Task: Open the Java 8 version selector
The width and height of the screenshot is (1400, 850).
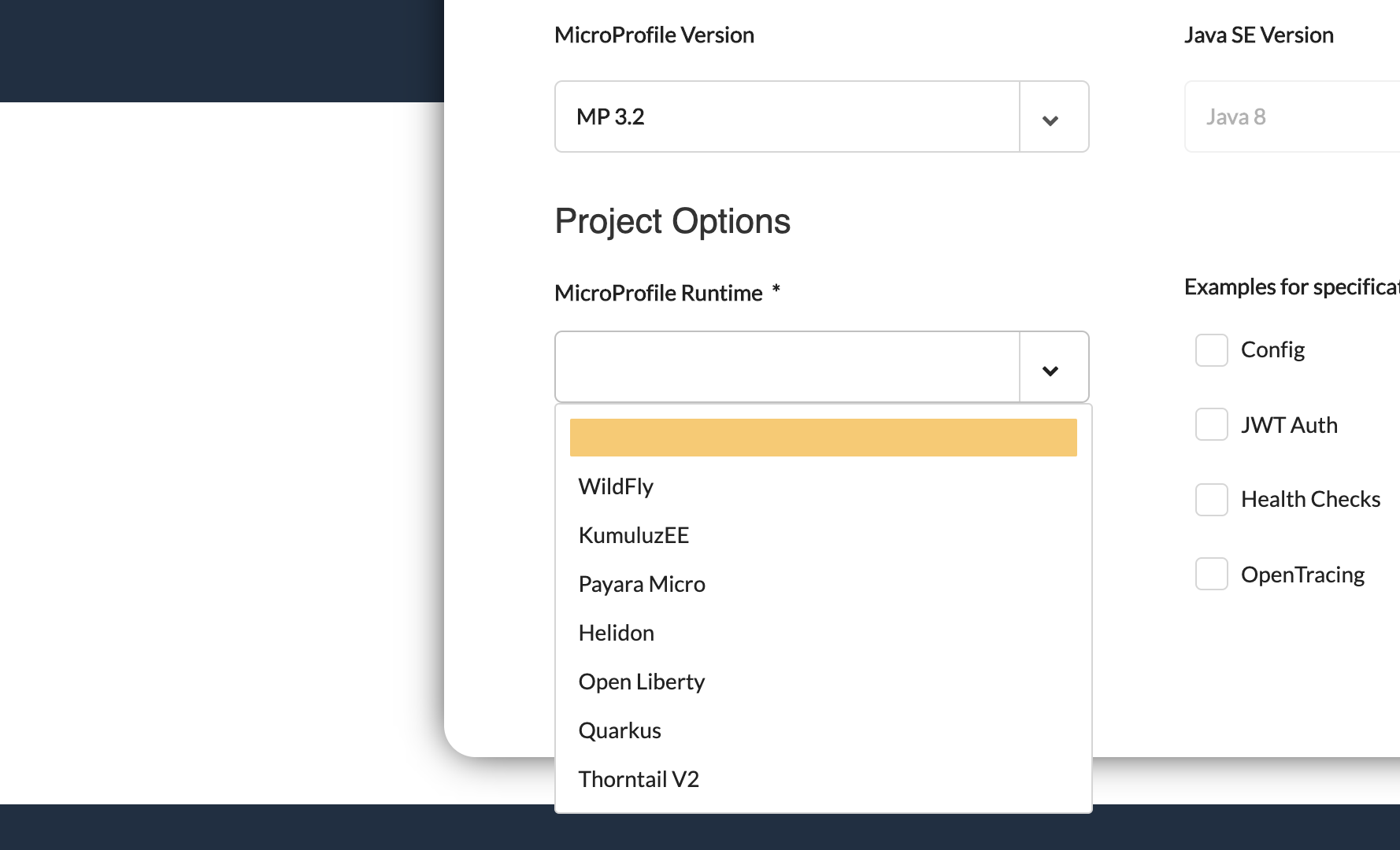Action: (x=1292, y=116)
